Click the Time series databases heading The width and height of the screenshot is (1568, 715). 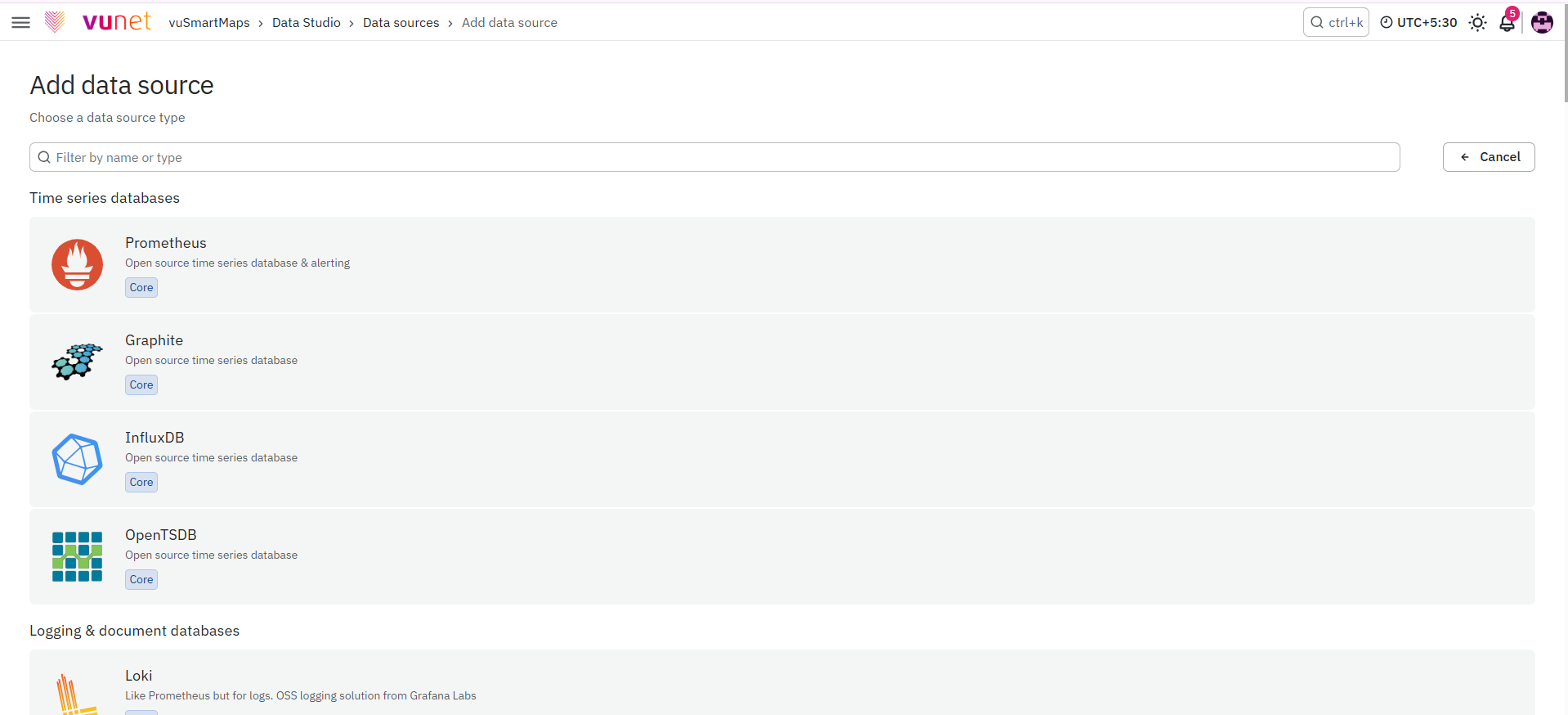pyautogui.click(x=105, y=198)
